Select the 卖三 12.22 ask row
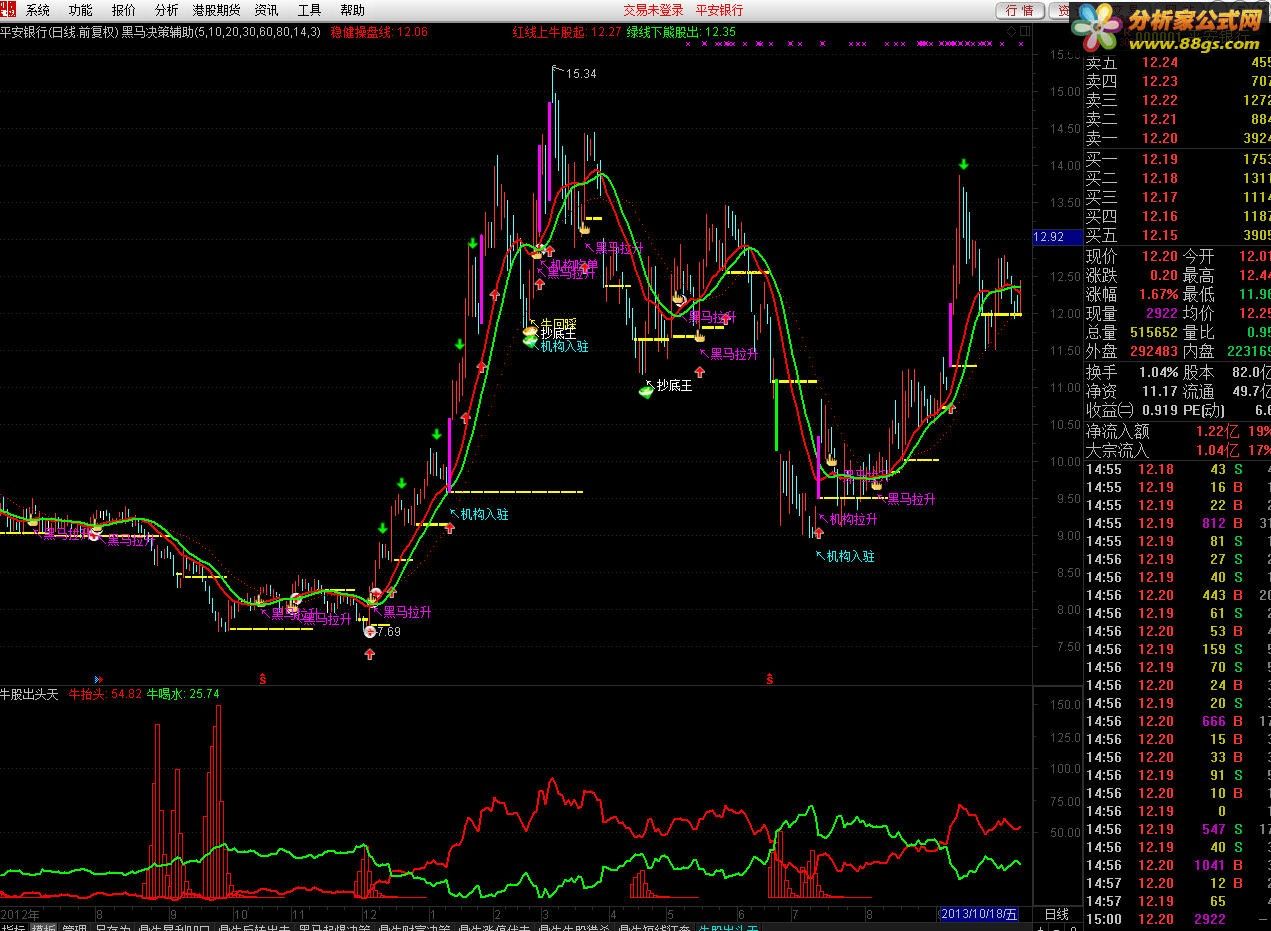 point(1178,100)
